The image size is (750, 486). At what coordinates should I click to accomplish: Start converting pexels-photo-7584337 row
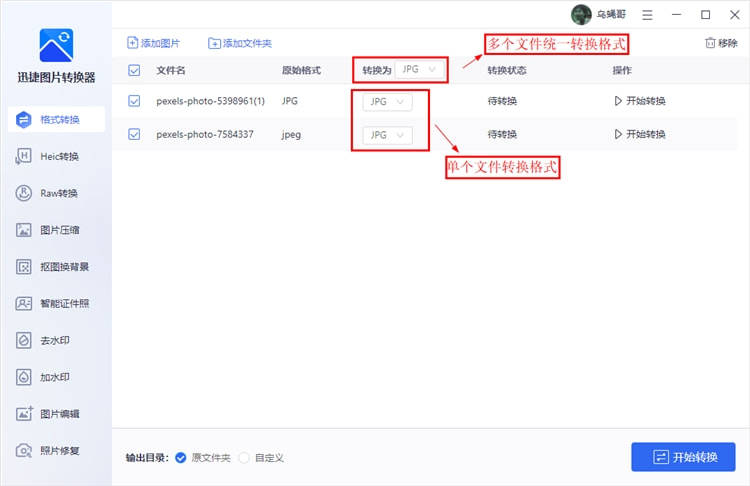(x=640, y=134)
